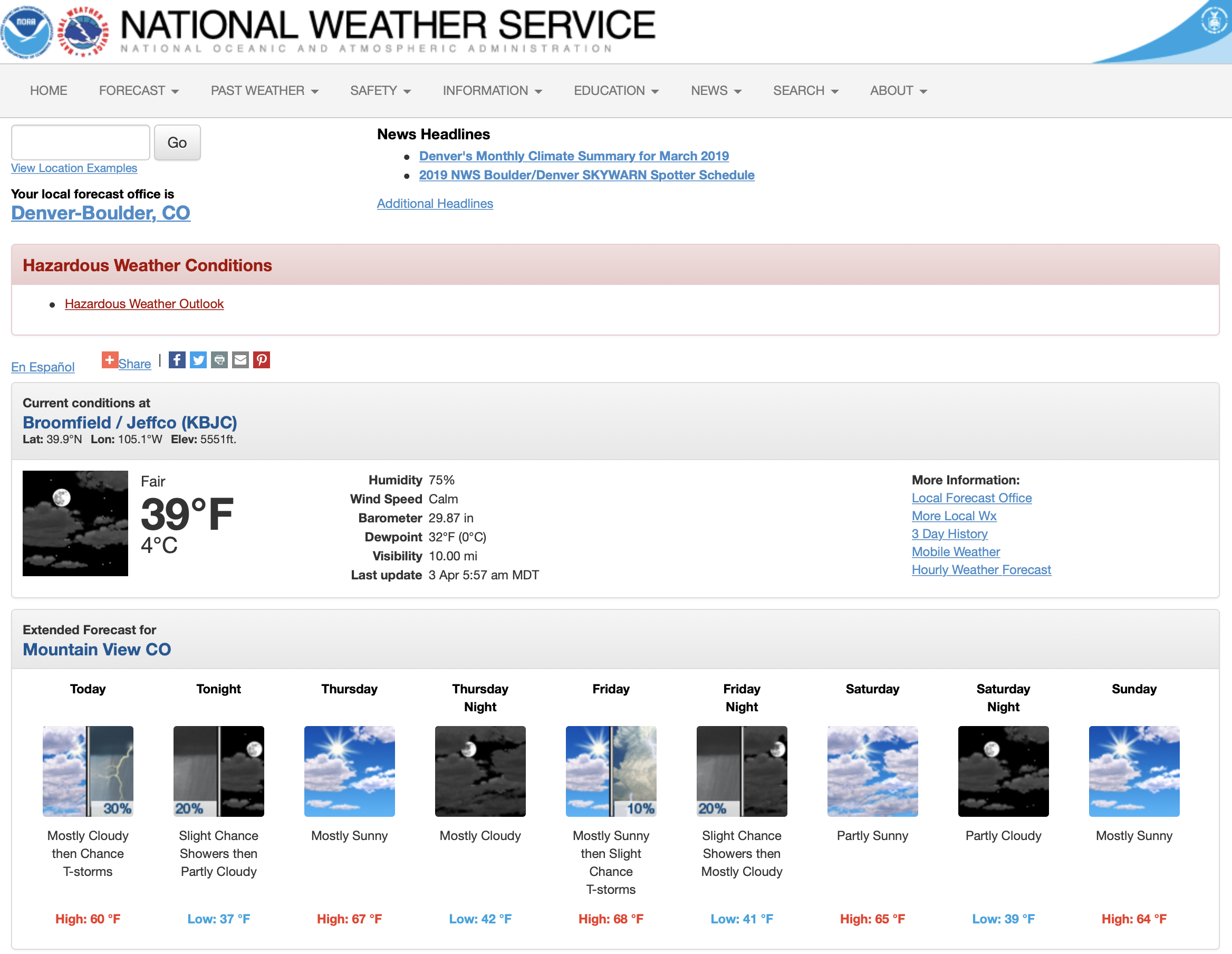Open the EDUCATION dropdown menu

click(616, 91)
